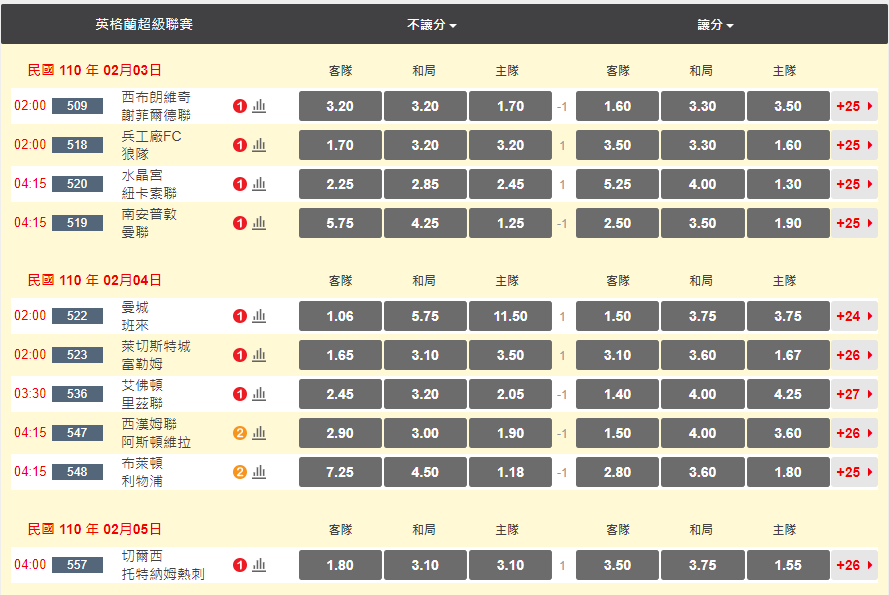Open statistics chart icon for match 536
889x595 pixels.
click(x=259, y=394)
